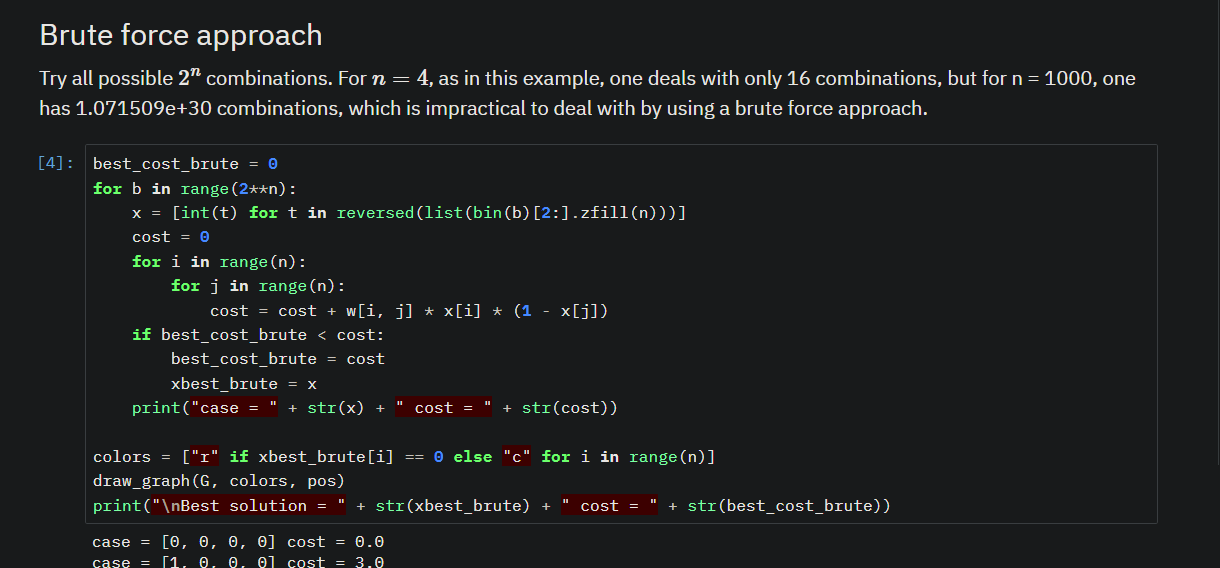Image resolution: width=1220 pixels, height=568 pixels.
Task: Click the 'Brute force approach' heading
Action: pos(181,35)
